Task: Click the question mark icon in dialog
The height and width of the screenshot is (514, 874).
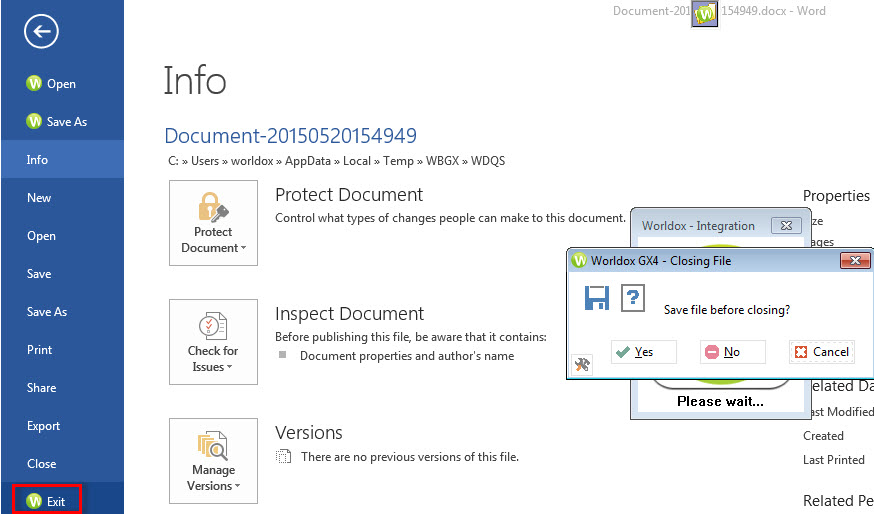Action: (633, 298)
